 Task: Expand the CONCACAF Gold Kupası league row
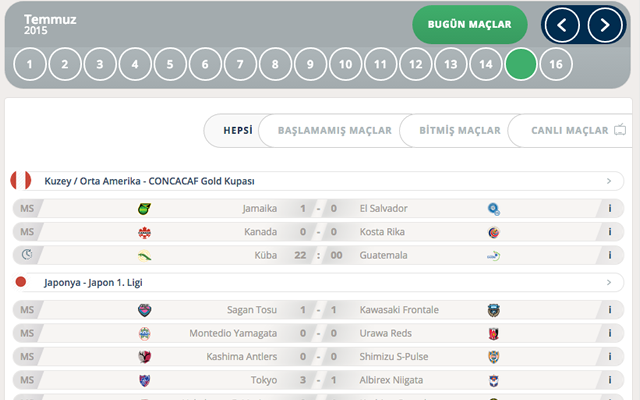[x=609, y=181]
